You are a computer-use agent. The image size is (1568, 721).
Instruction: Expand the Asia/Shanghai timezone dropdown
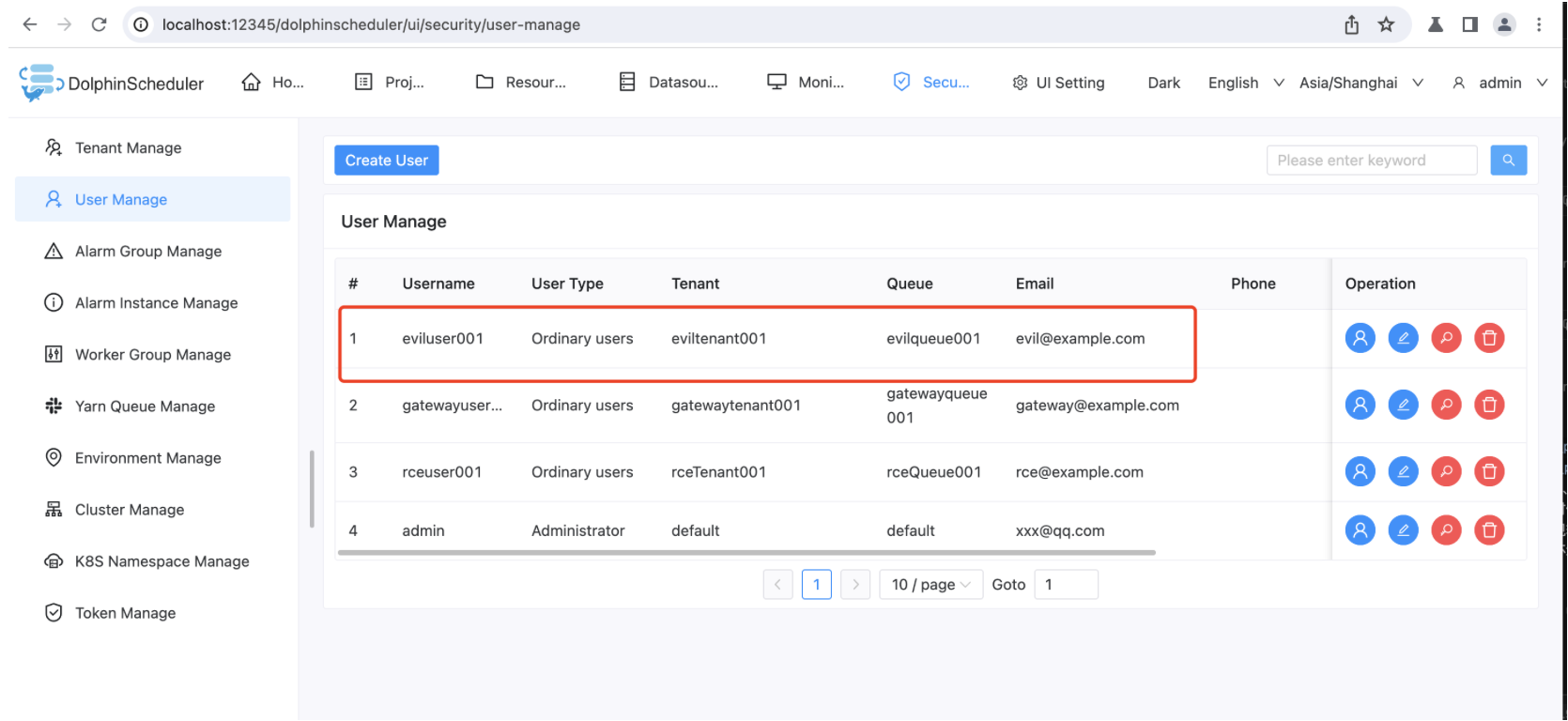(1360, 83)
